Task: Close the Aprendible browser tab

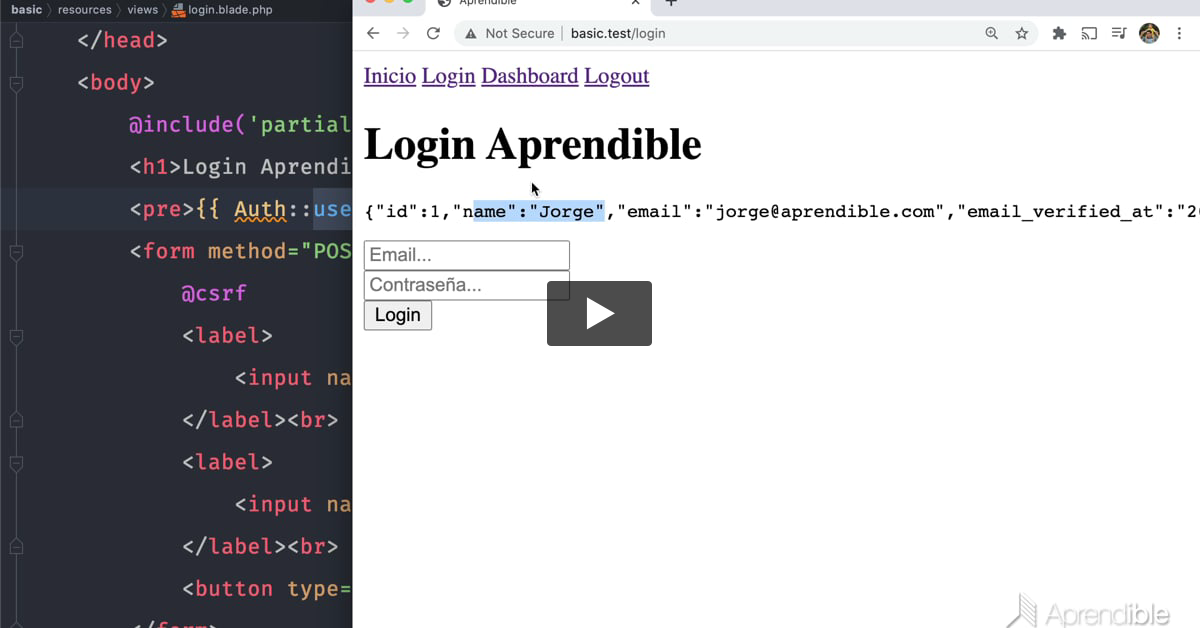Action: coord(635,3)
